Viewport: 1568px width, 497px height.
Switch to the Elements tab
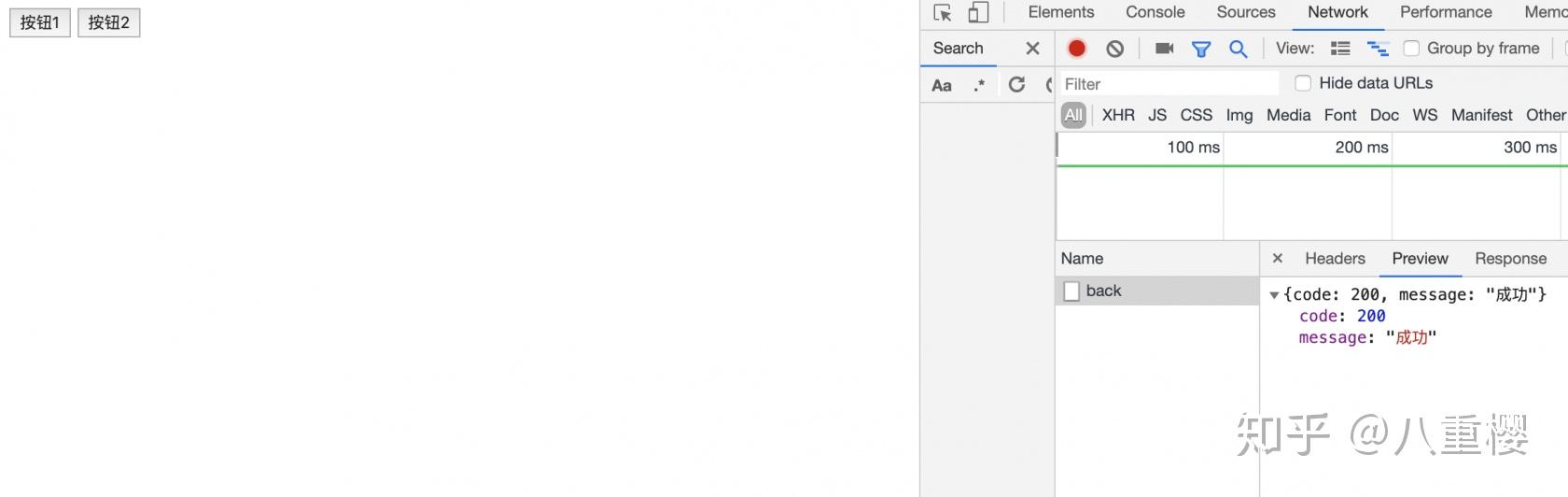(1061, 12)
